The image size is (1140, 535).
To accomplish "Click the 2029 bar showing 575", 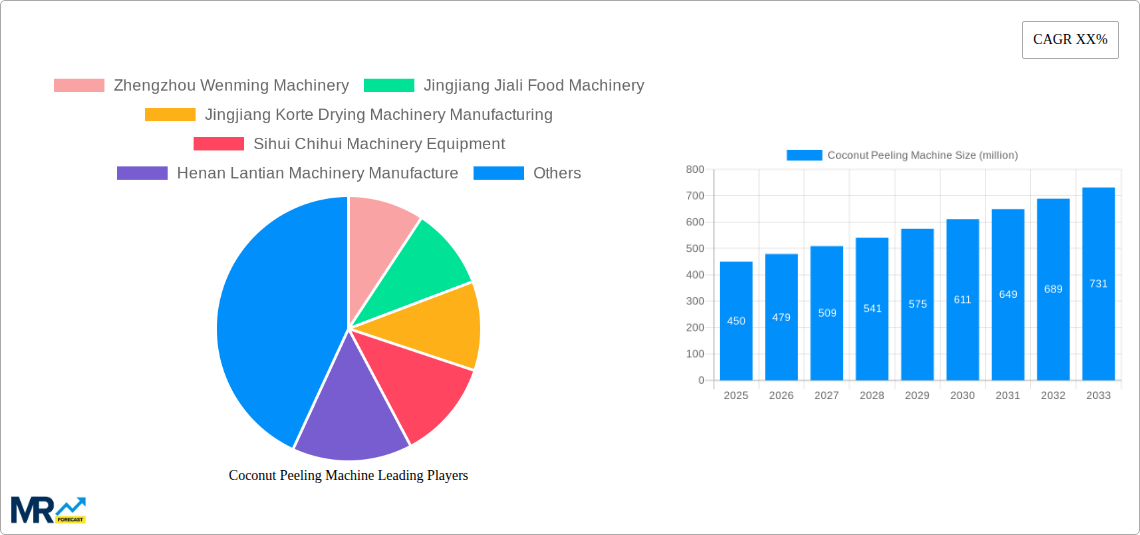I will click(918, 305).
